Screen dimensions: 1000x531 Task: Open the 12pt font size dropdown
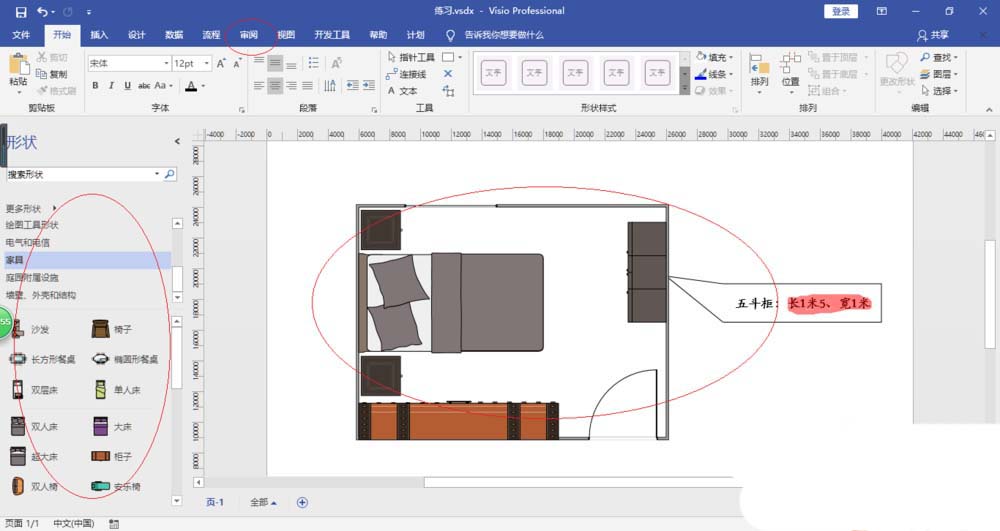pyautogui.click(x=206, y=63)
